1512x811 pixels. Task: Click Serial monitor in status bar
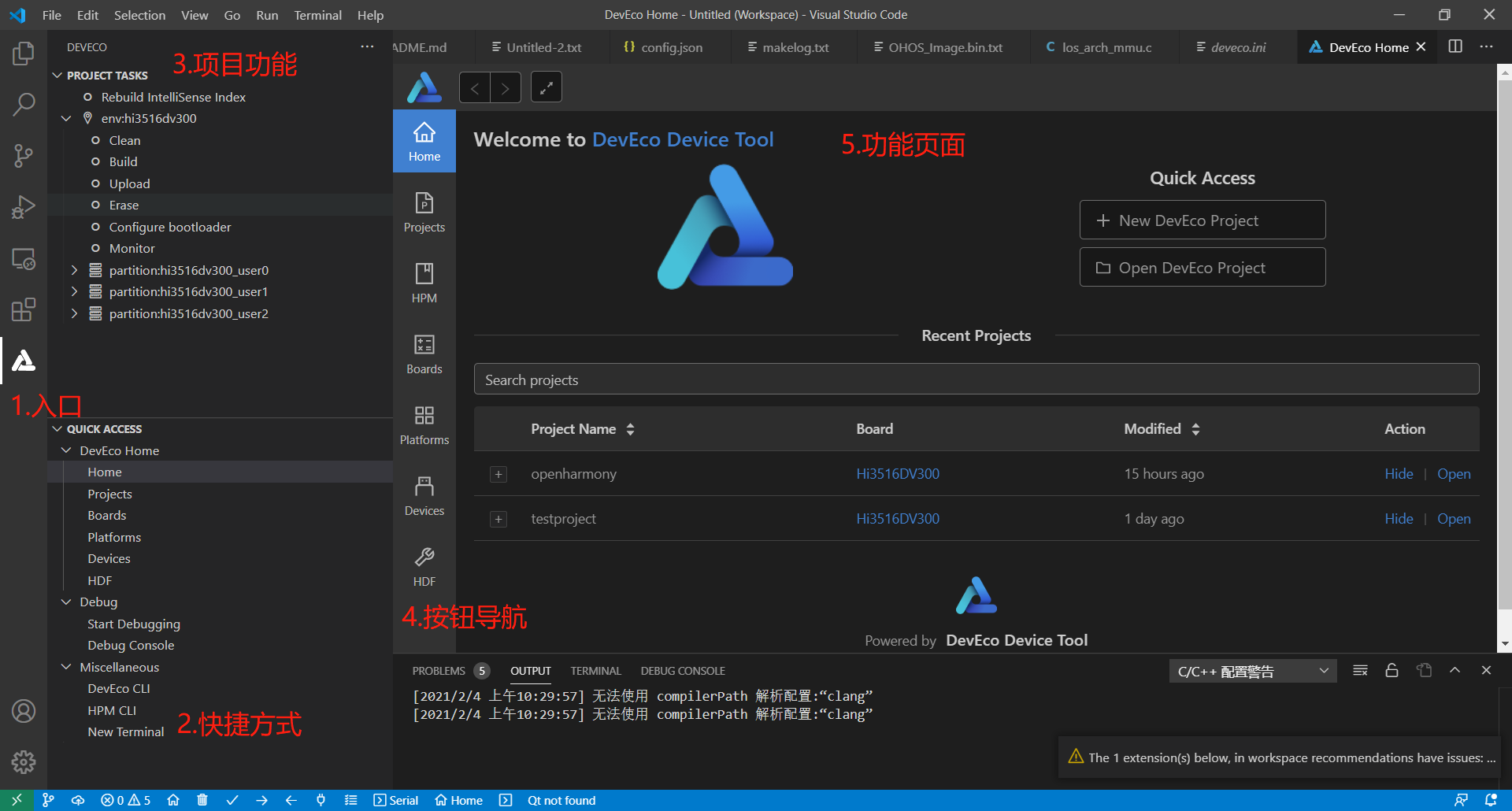coord(395,800)
